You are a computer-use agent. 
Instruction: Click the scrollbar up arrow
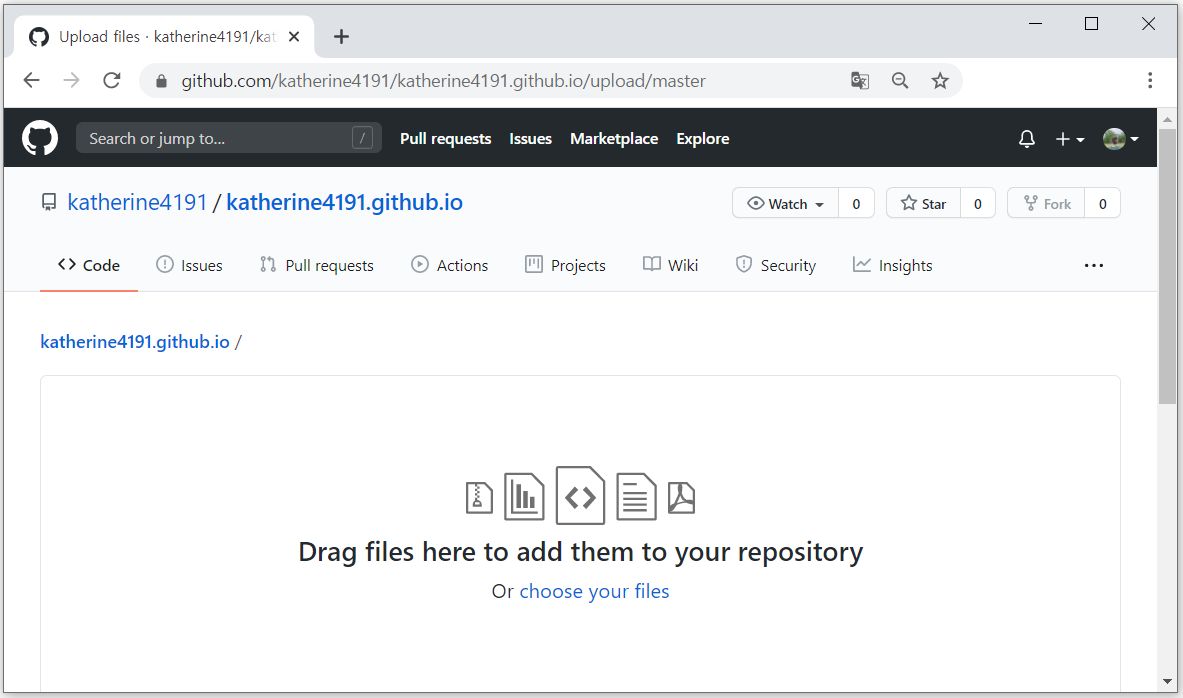point(1167,119)
